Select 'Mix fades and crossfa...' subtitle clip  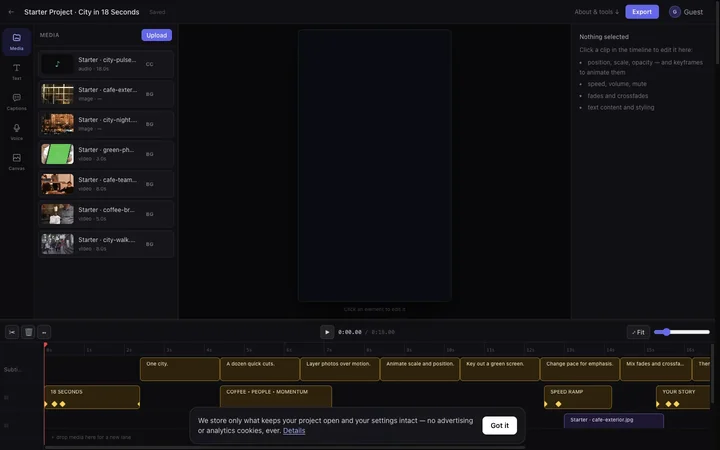point(656,369)
